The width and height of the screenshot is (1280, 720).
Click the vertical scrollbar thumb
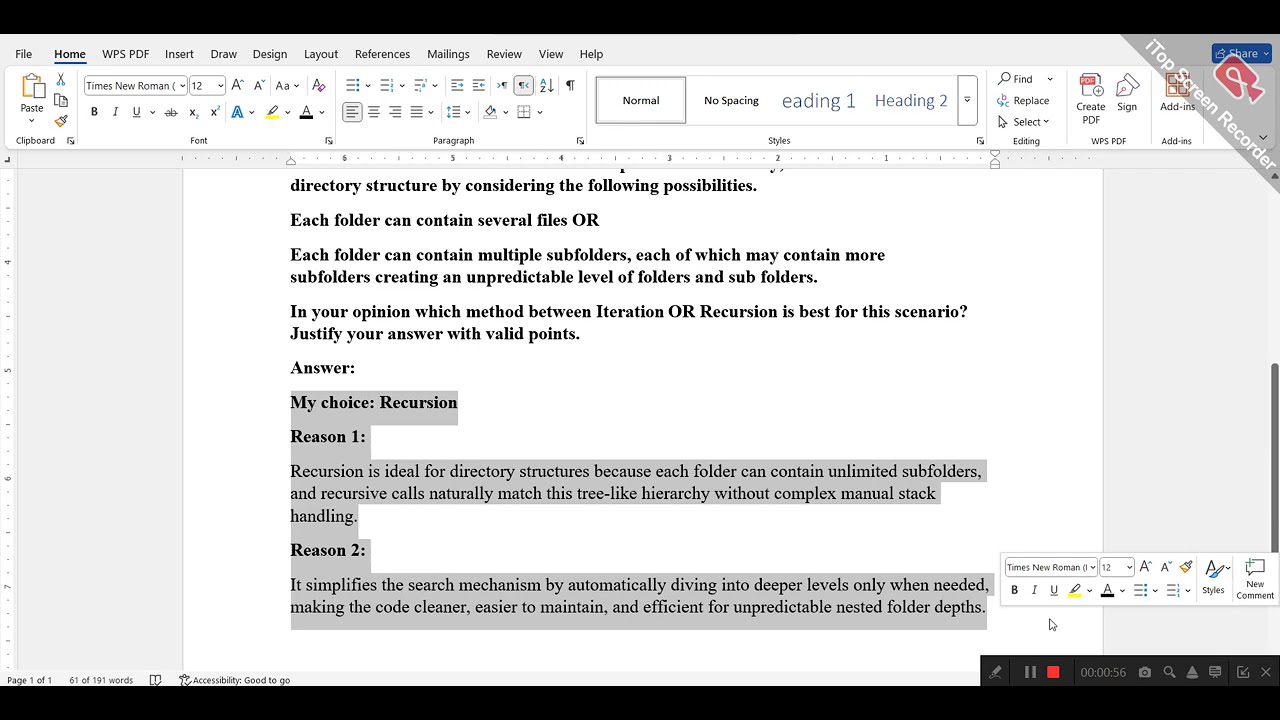1274,457
